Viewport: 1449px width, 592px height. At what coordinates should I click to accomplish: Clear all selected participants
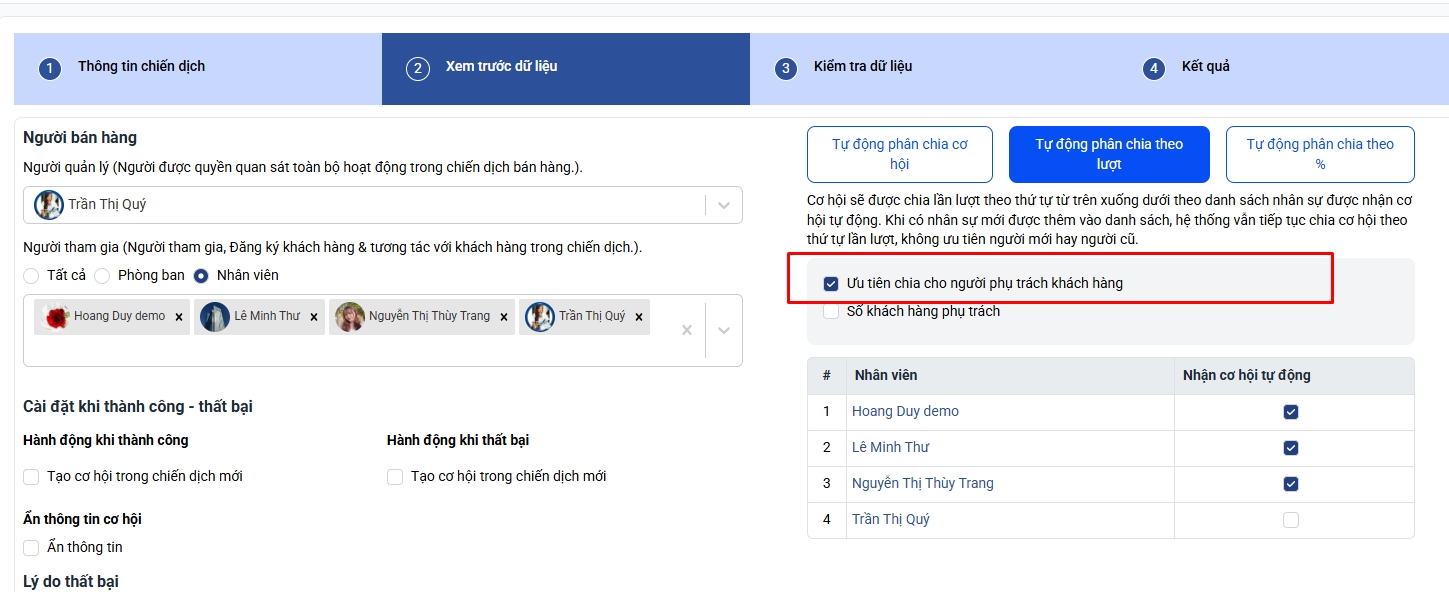[687, 330]
